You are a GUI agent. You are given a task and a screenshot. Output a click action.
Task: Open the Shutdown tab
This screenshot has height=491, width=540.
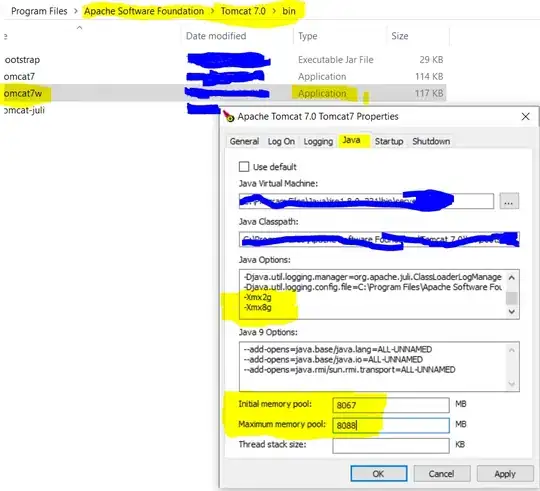pos(431,142)
